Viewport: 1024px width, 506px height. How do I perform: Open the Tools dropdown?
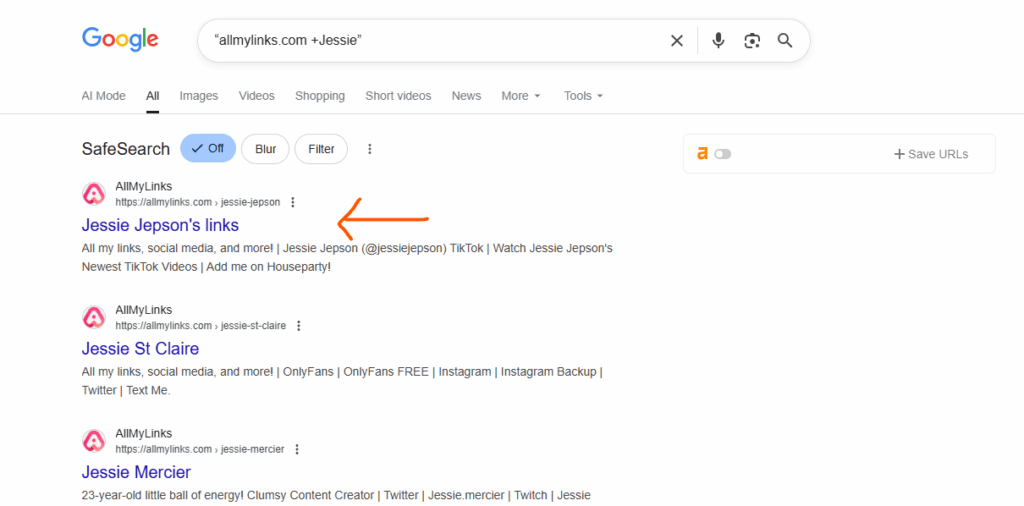click(x=583, y=96)
